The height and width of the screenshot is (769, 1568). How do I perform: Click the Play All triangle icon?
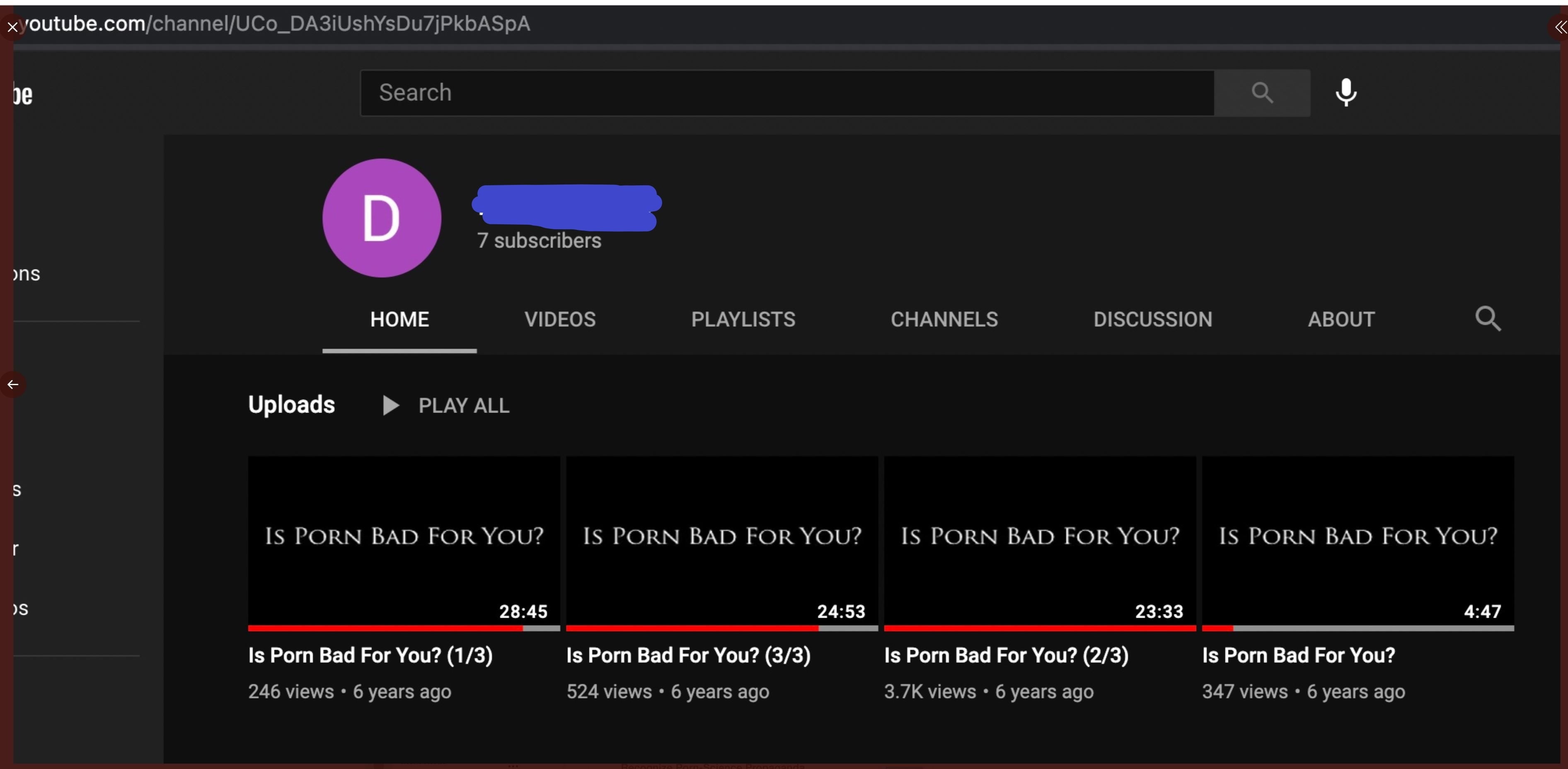tap(390, 405)
